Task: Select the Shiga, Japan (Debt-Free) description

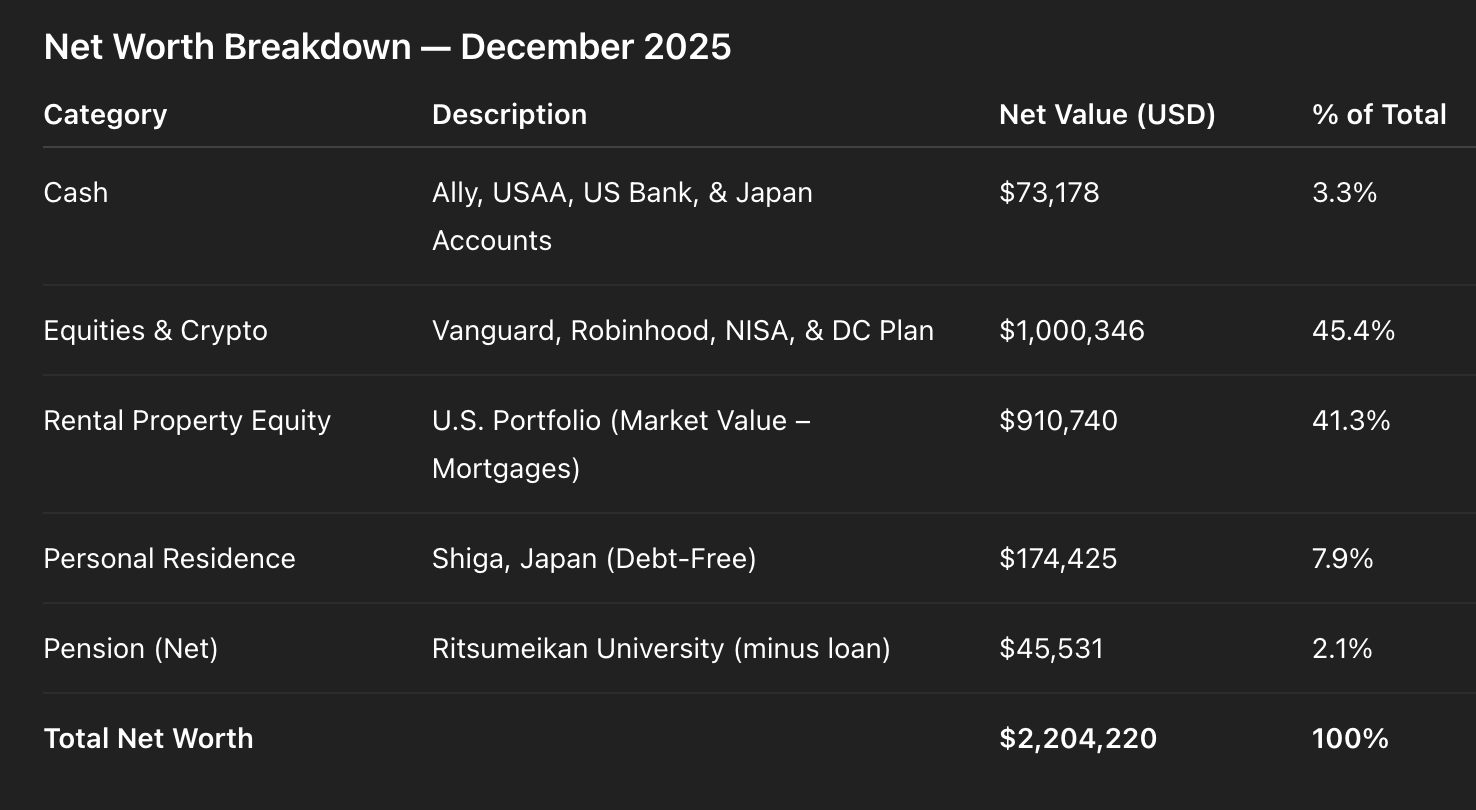Action: [594, 559]
